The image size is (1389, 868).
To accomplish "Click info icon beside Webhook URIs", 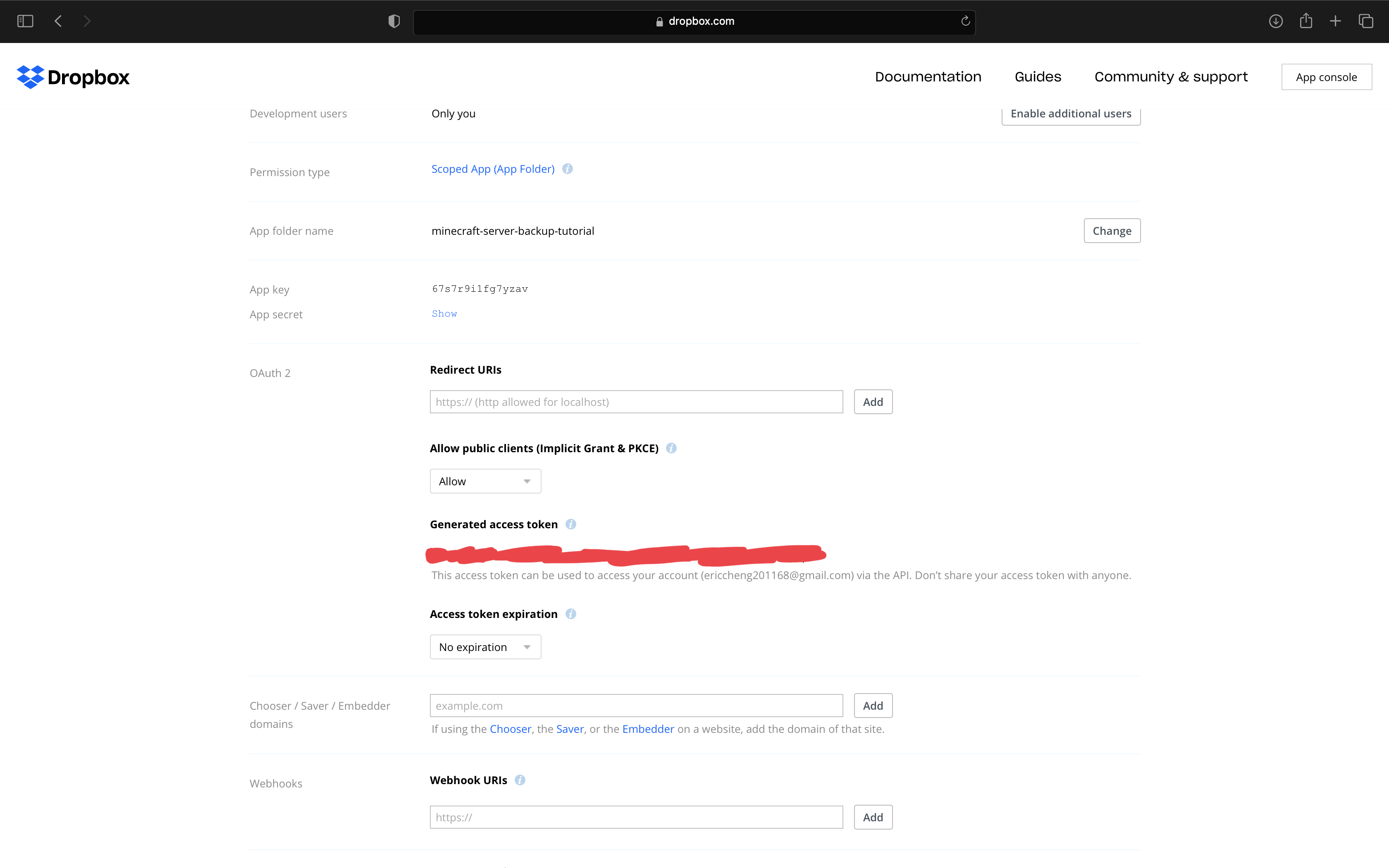I will 520,780.
